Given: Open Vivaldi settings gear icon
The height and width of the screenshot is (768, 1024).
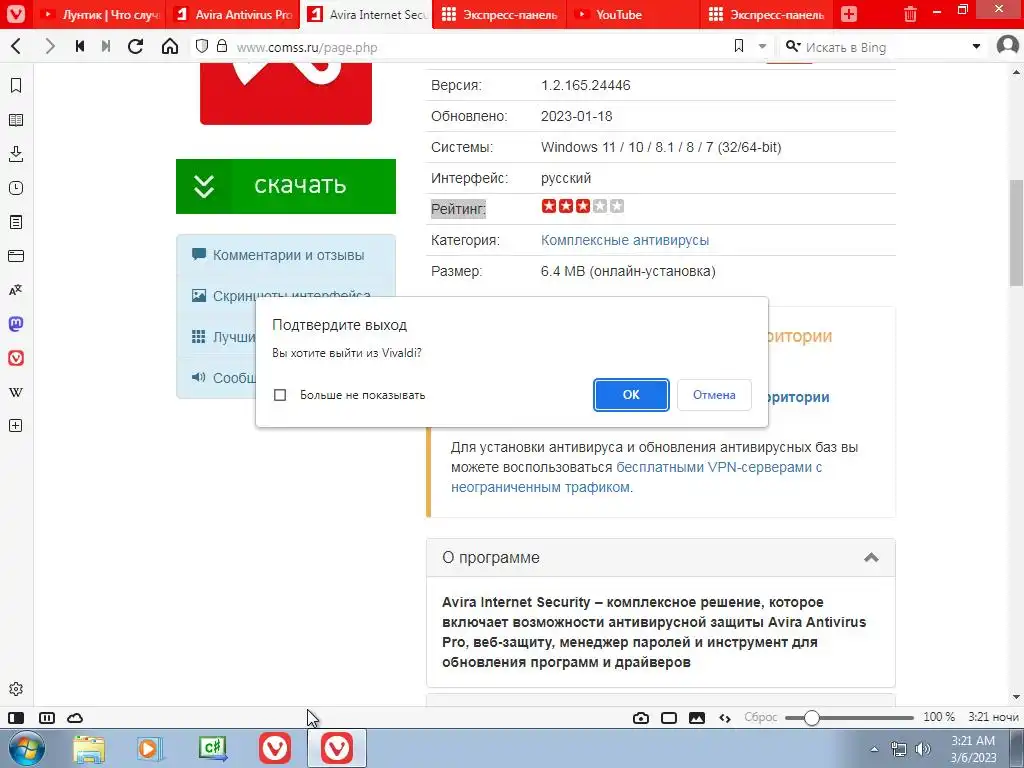Looking at the screenshot, I should pos(16,689).
